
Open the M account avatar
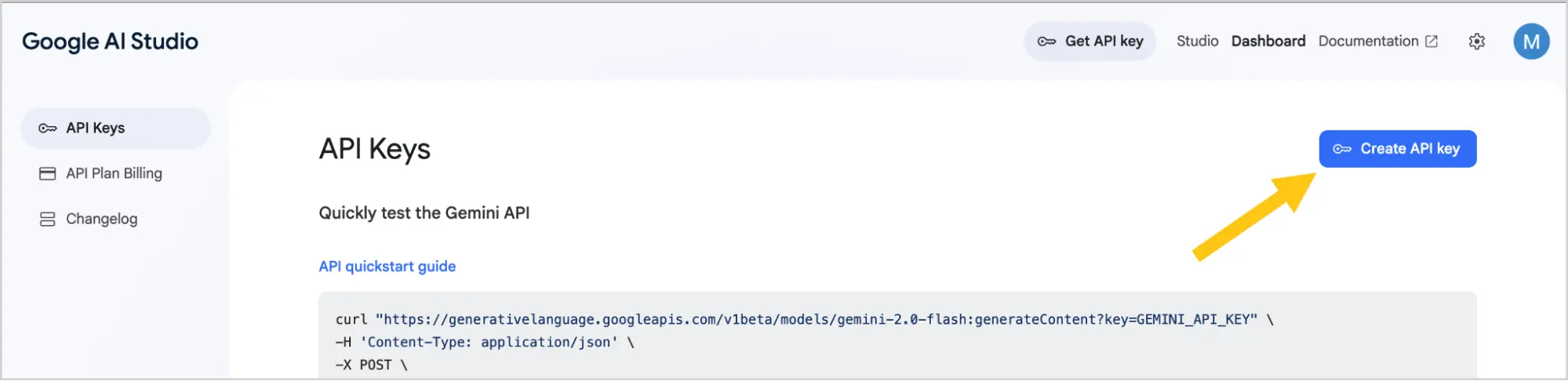coord(1531,42)
